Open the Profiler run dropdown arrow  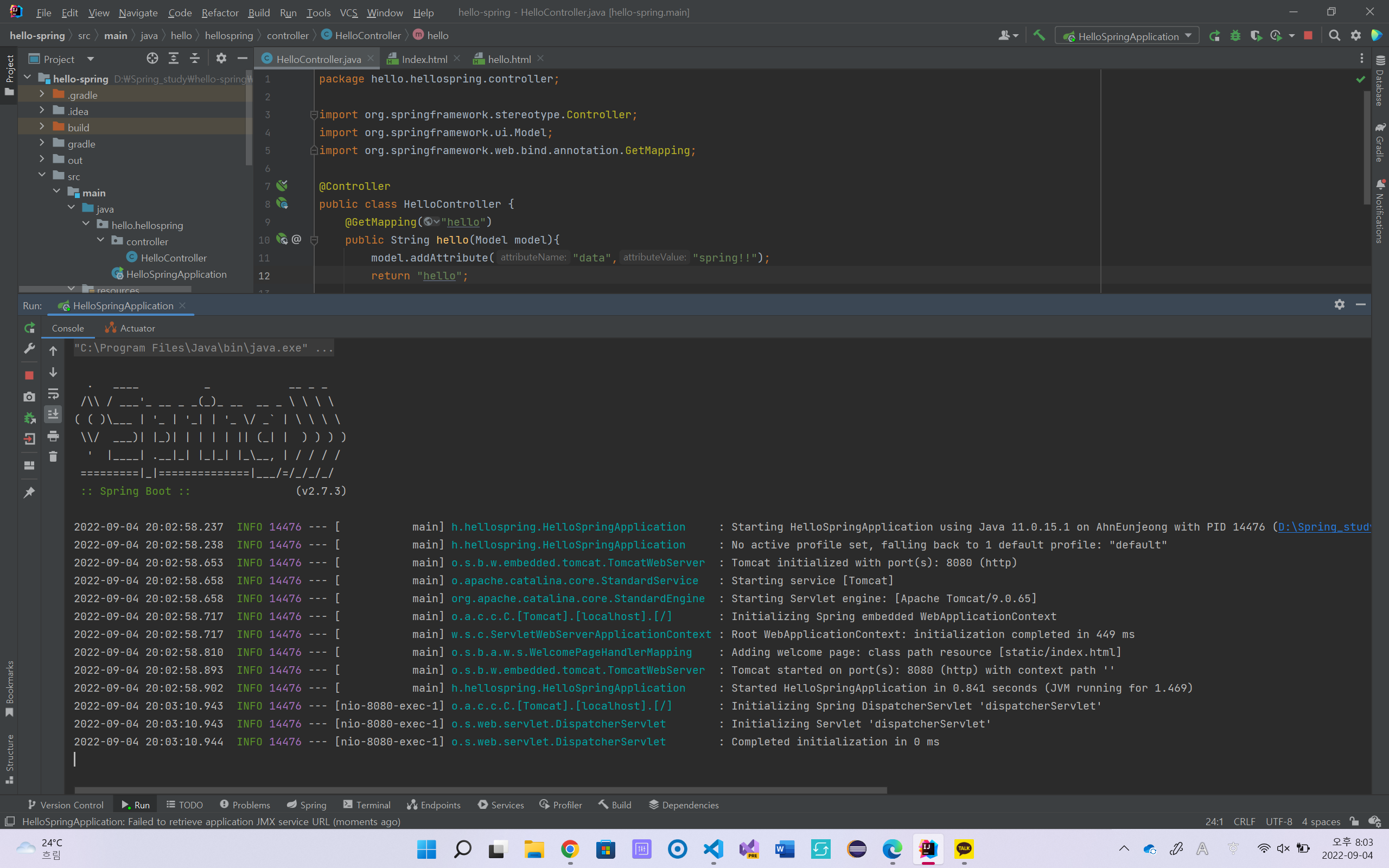pyautogui.click(x=1292, y=36)
